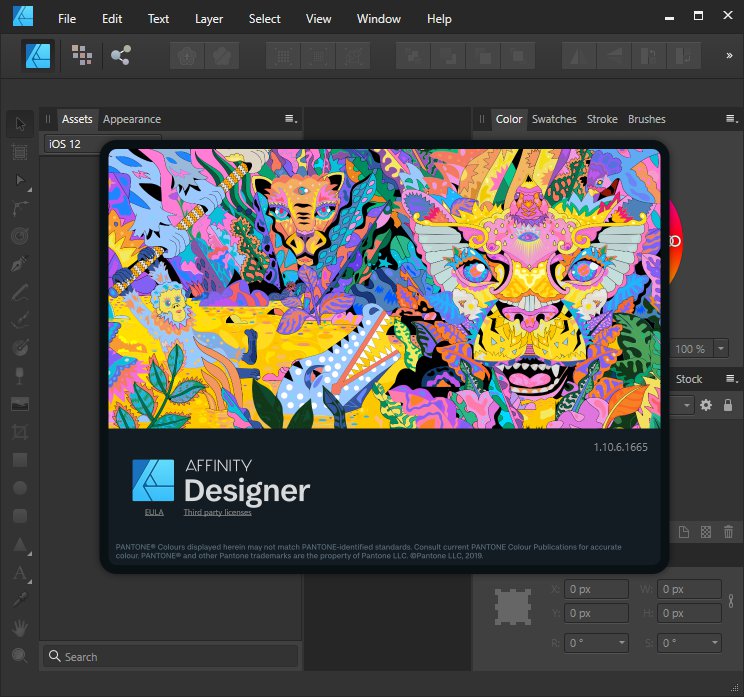Image resolution: width=744 pixels, height=697 pixels.
Task: Open the Edit menu
Action: point(112,19)
